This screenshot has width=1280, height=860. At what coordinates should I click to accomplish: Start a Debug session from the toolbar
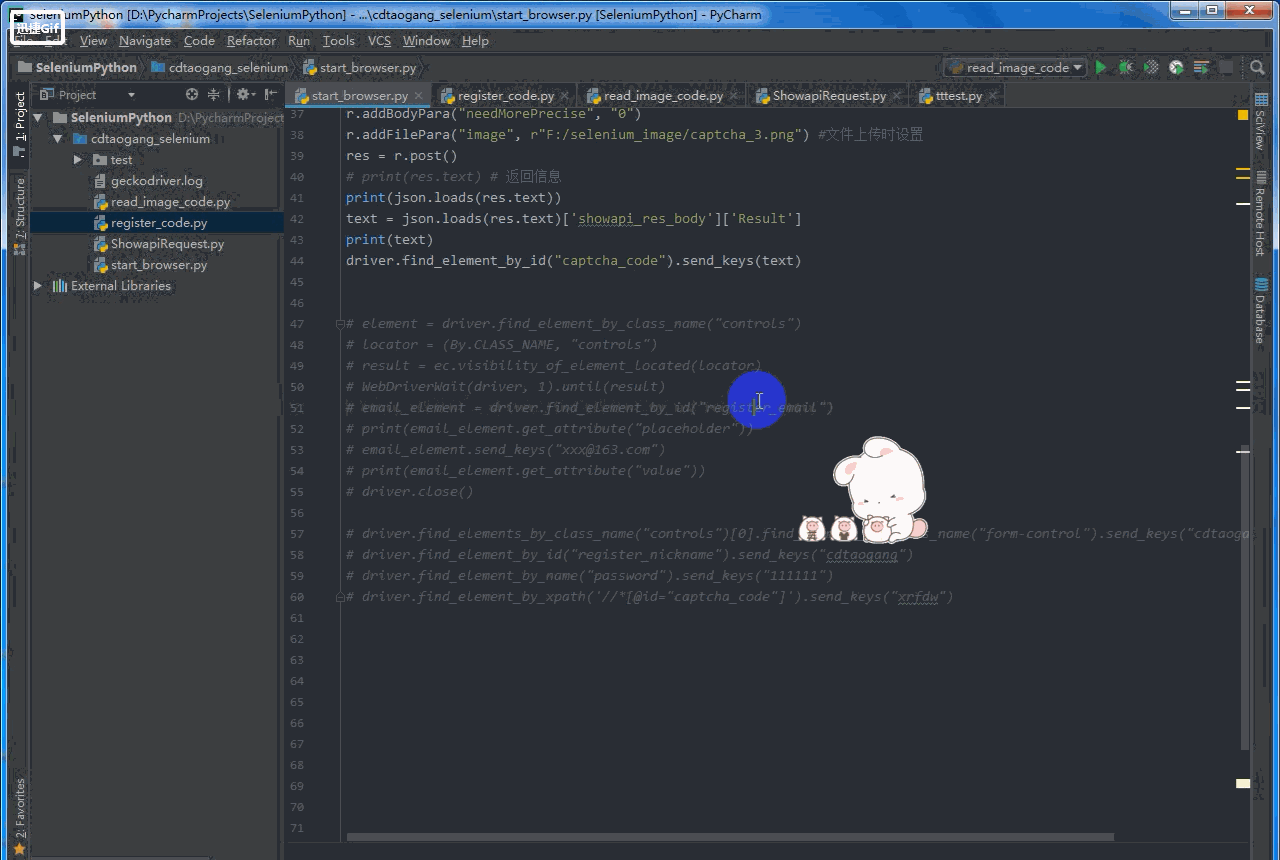[1126, 67]
